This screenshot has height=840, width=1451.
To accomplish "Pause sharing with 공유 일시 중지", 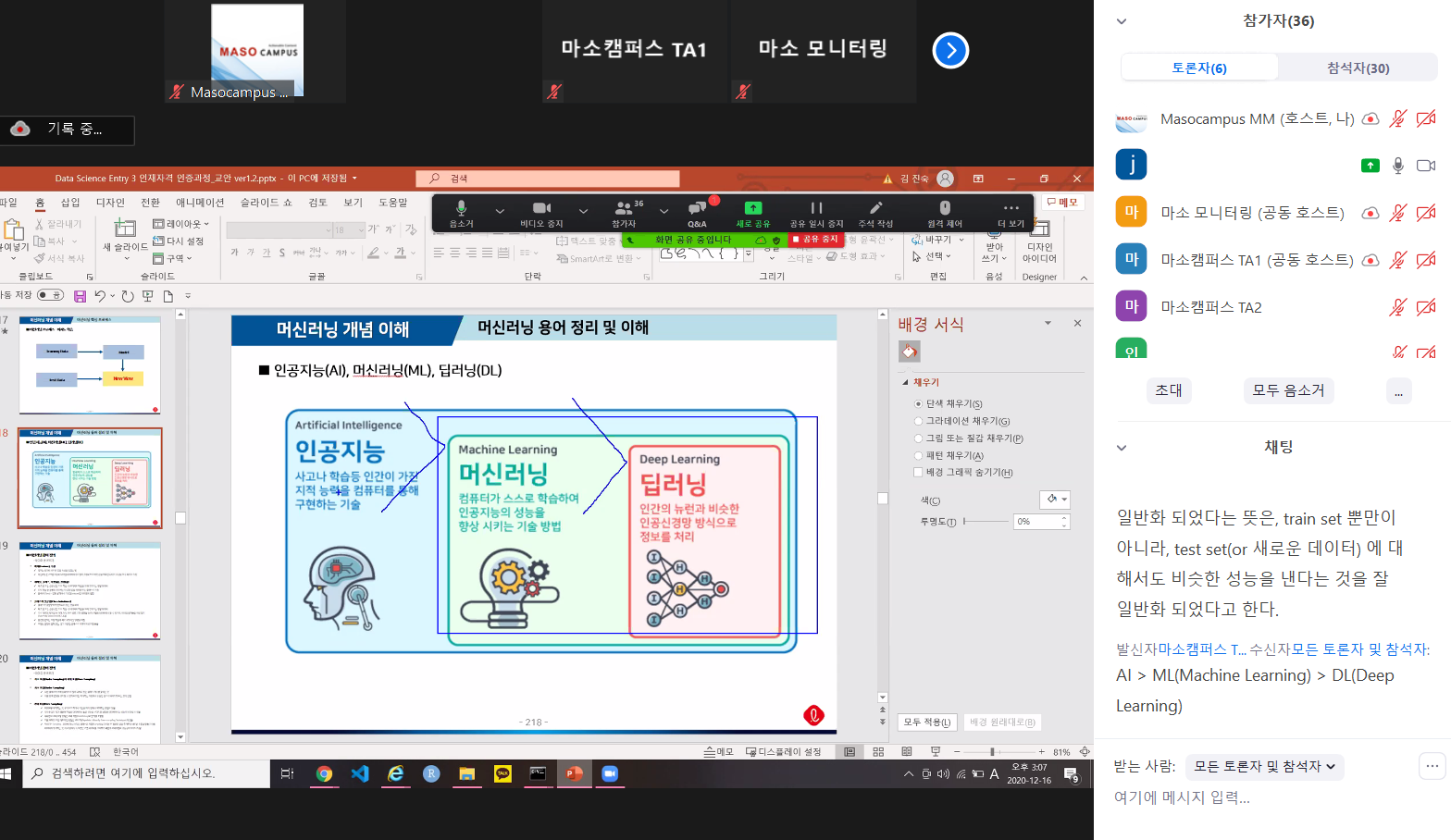I will coord(815,209).
